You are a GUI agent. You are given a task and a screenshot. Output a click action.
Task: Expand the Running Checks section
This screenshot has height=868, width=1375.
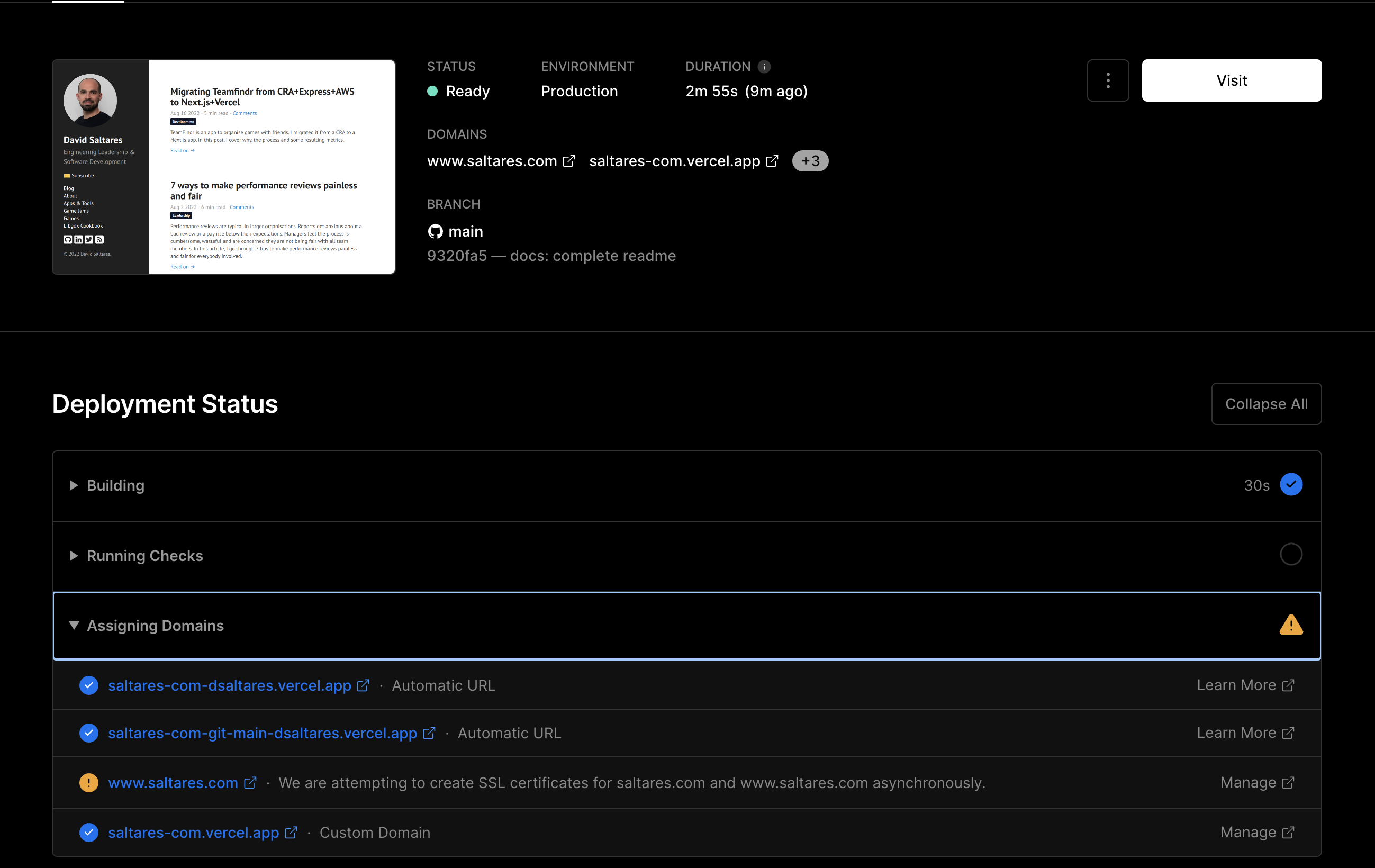tap(74, 556)
